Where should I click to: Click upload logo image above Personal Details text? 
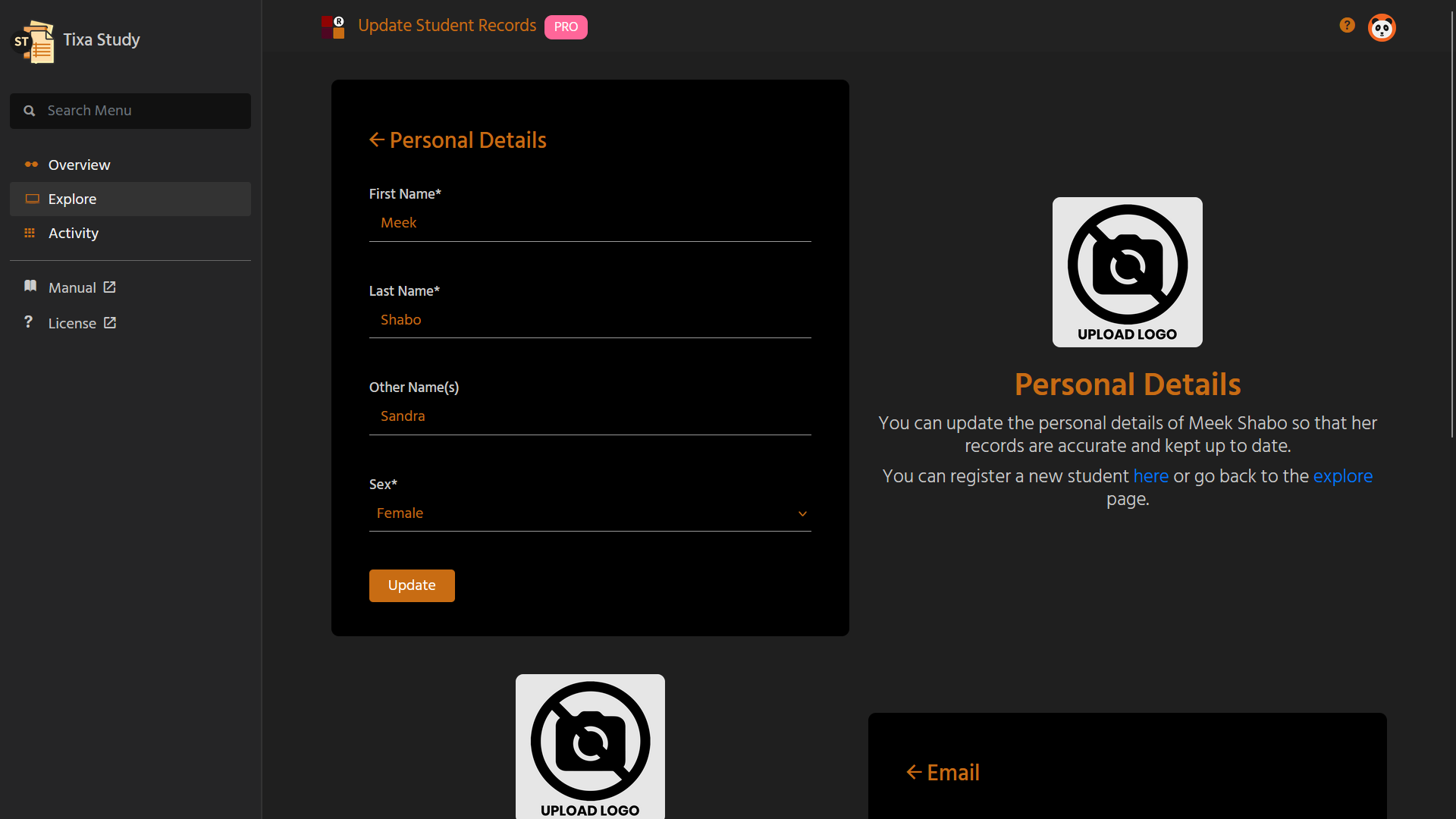point(1127,272)
